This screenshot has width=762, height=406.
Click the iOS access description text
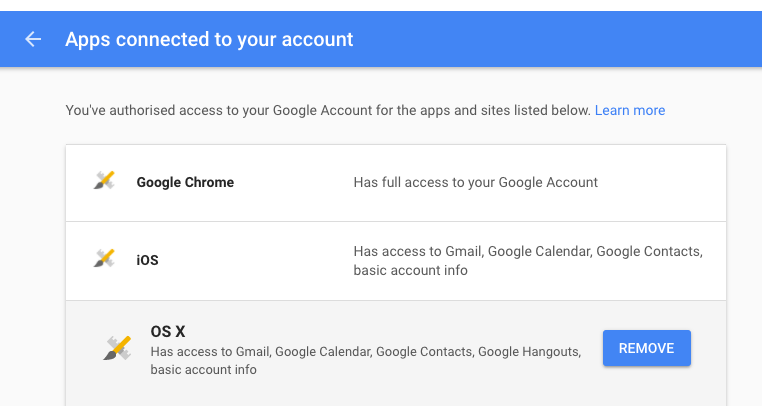[x=528, y=260]
